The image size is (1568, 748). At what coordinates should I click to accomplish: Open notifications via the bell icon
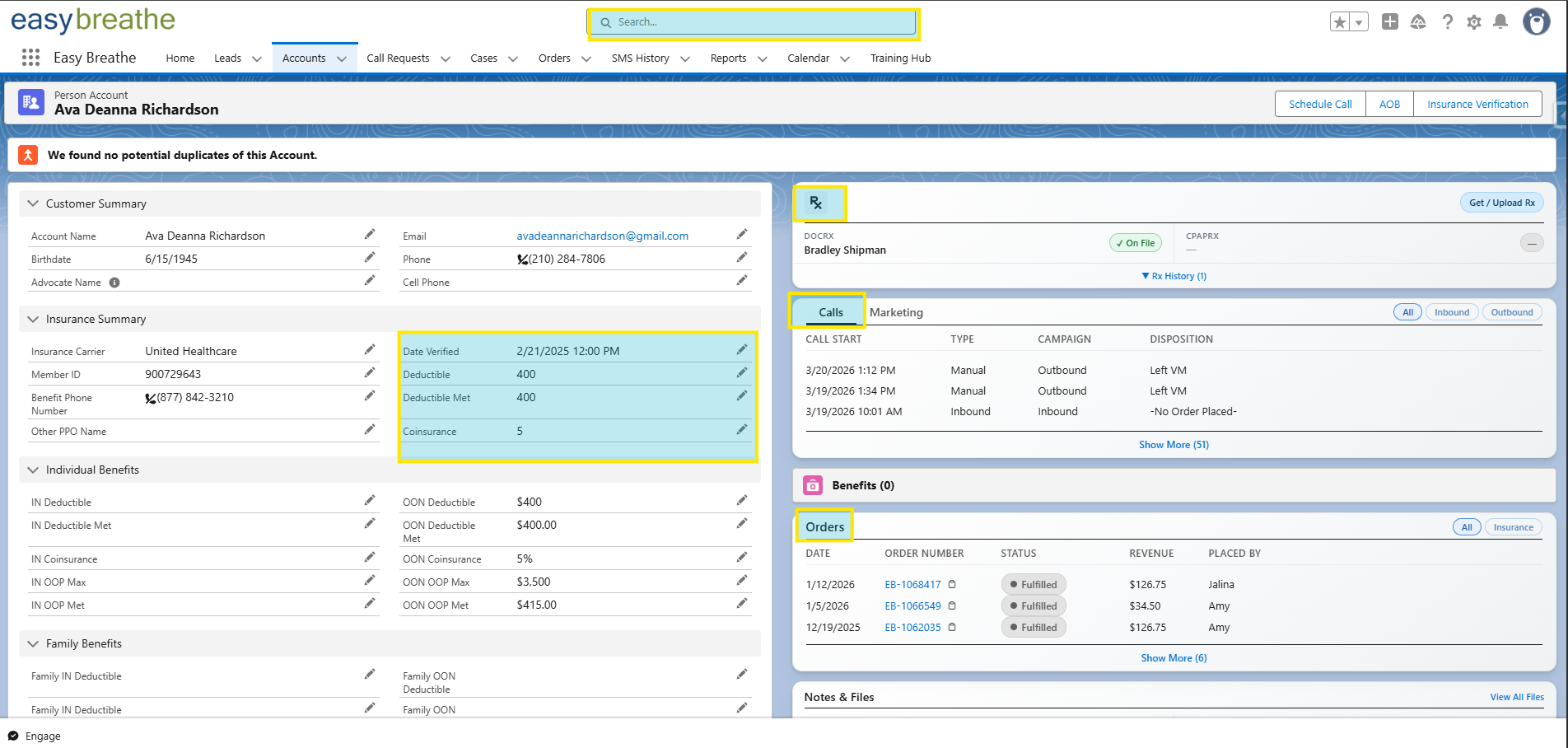tap(1500, 22)
